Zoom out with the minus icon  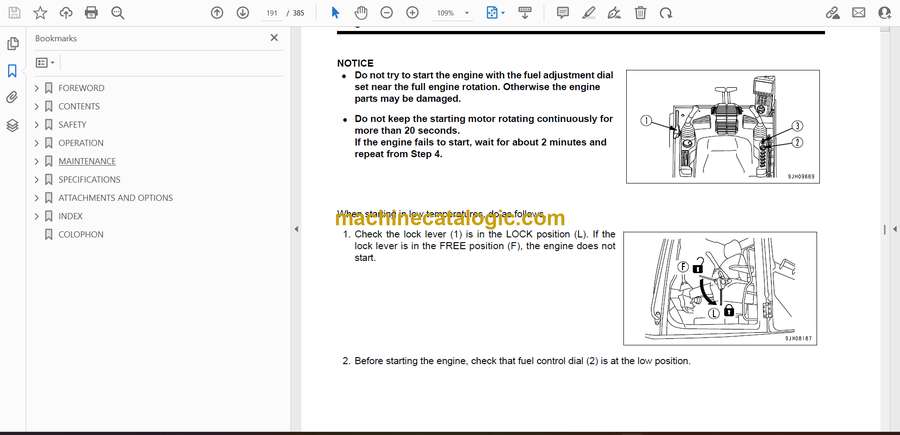[387, 13]
